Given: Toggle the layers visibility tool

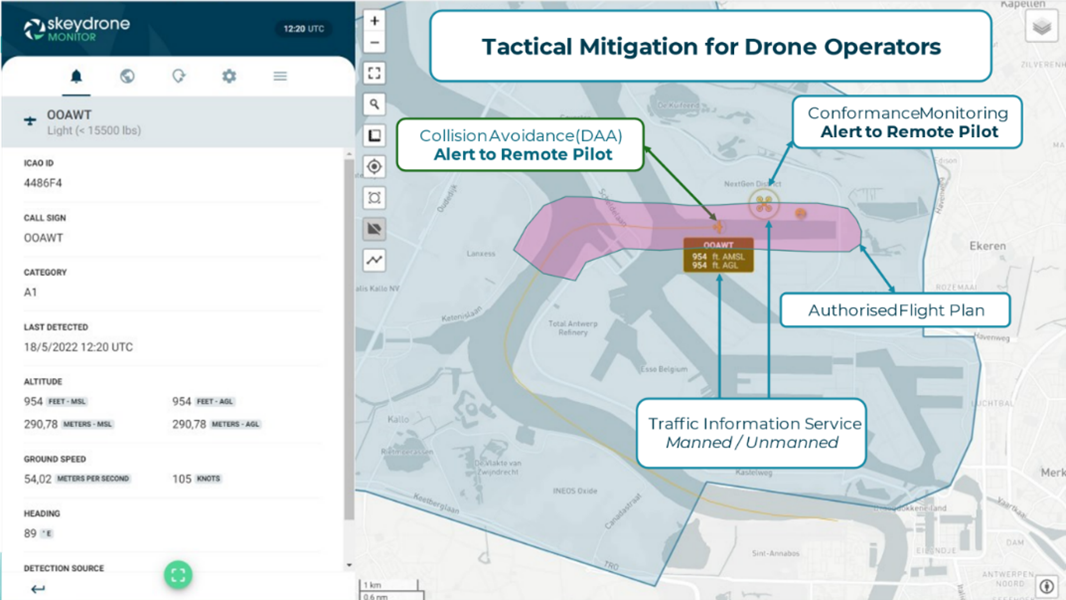Looking at the screenshot, I should click(374, 229).
